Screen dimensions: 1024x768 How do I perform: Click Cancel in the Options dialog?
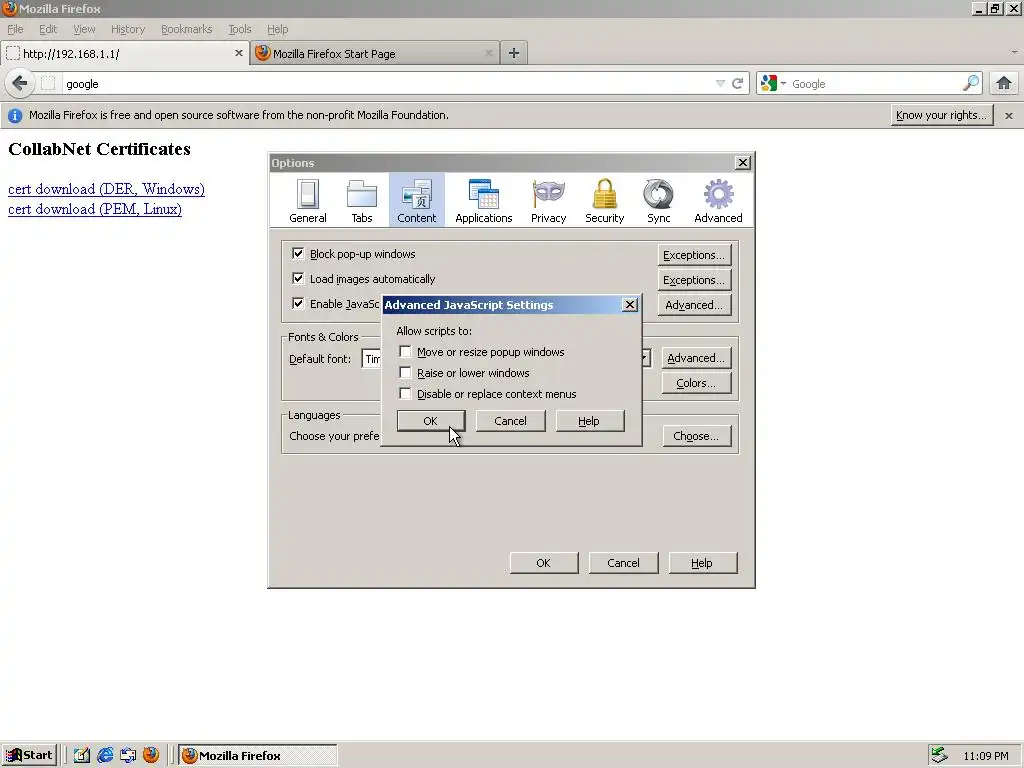[624, 563]
